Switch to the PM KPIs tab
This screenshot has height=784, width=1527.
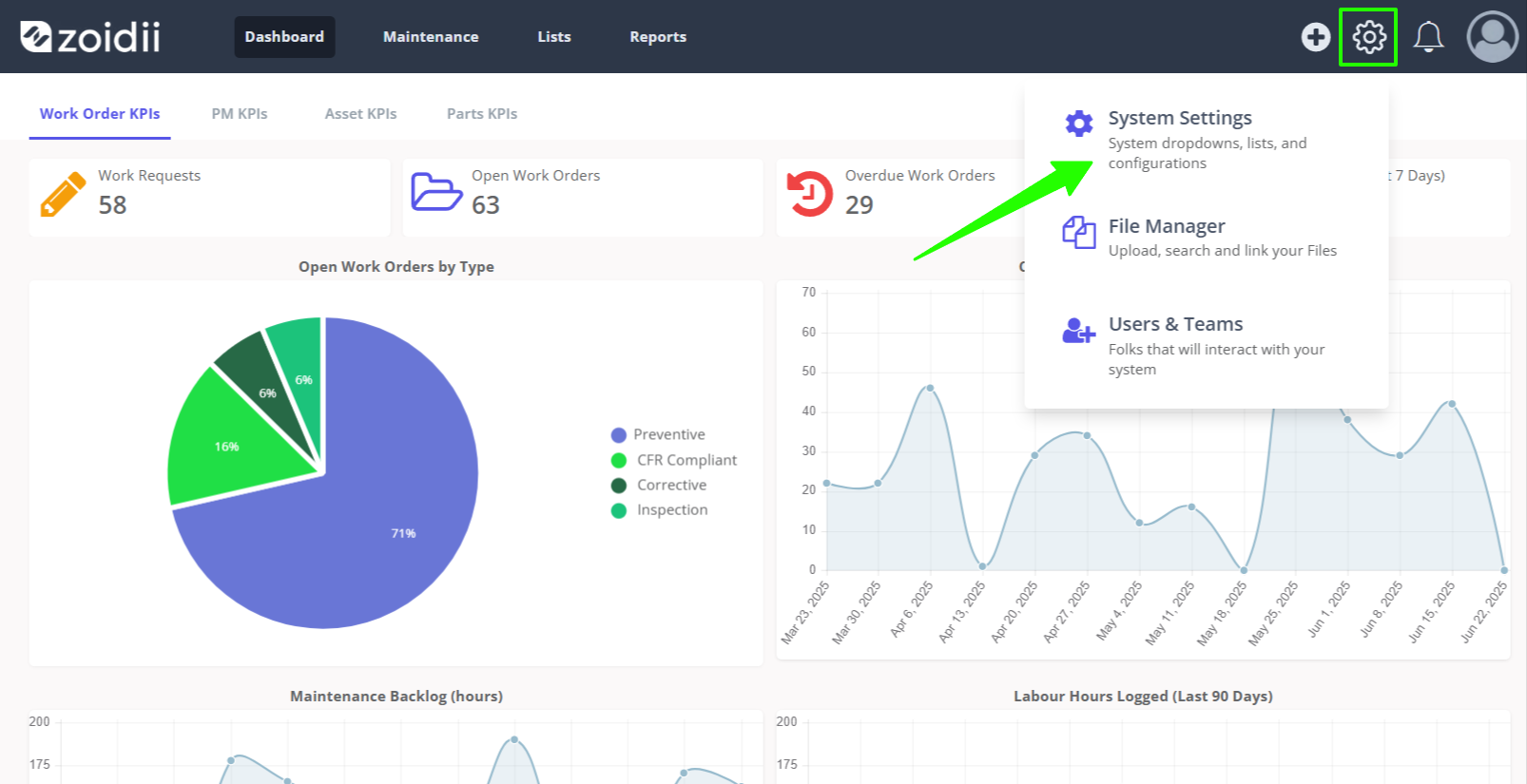click(x=240, y=114)
